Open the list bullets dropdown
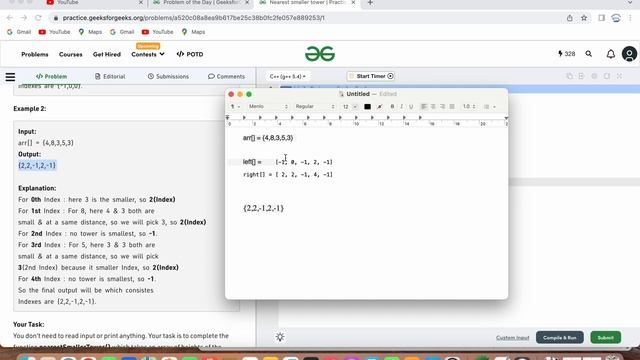Screen dimensions: 640x360 (489, 107)
